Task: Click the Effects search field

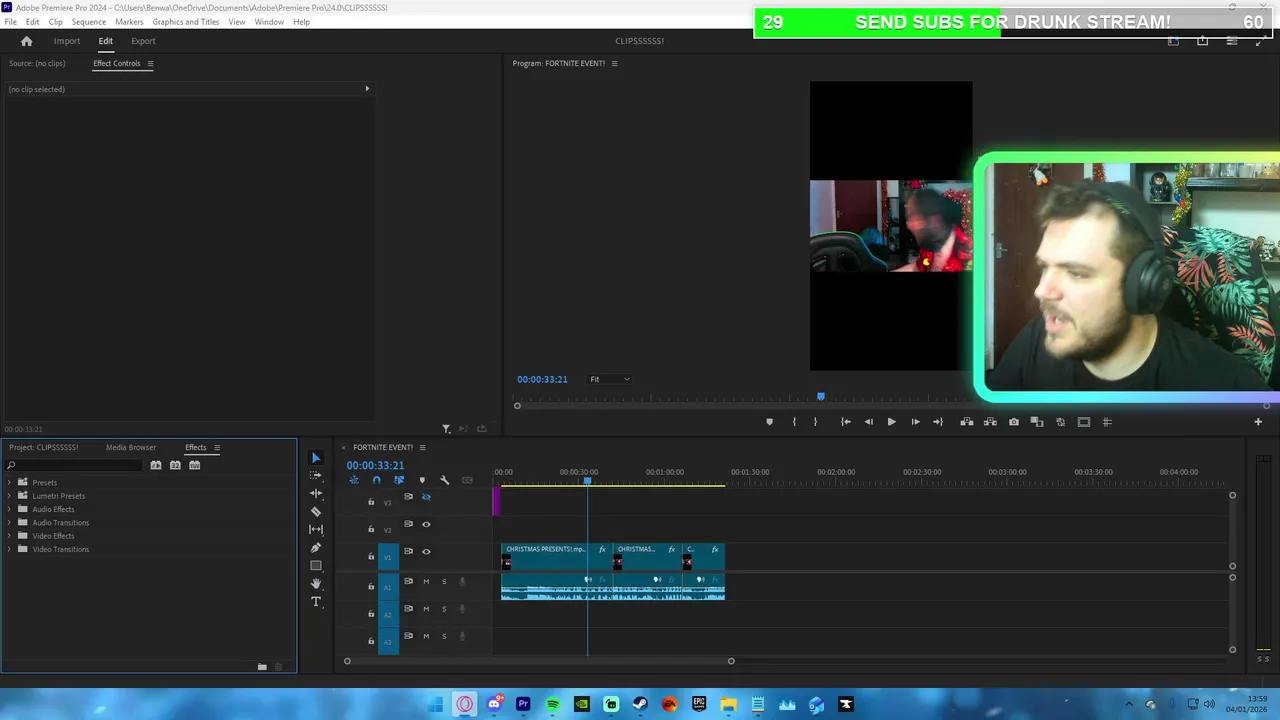Action: tap(75, 465)
